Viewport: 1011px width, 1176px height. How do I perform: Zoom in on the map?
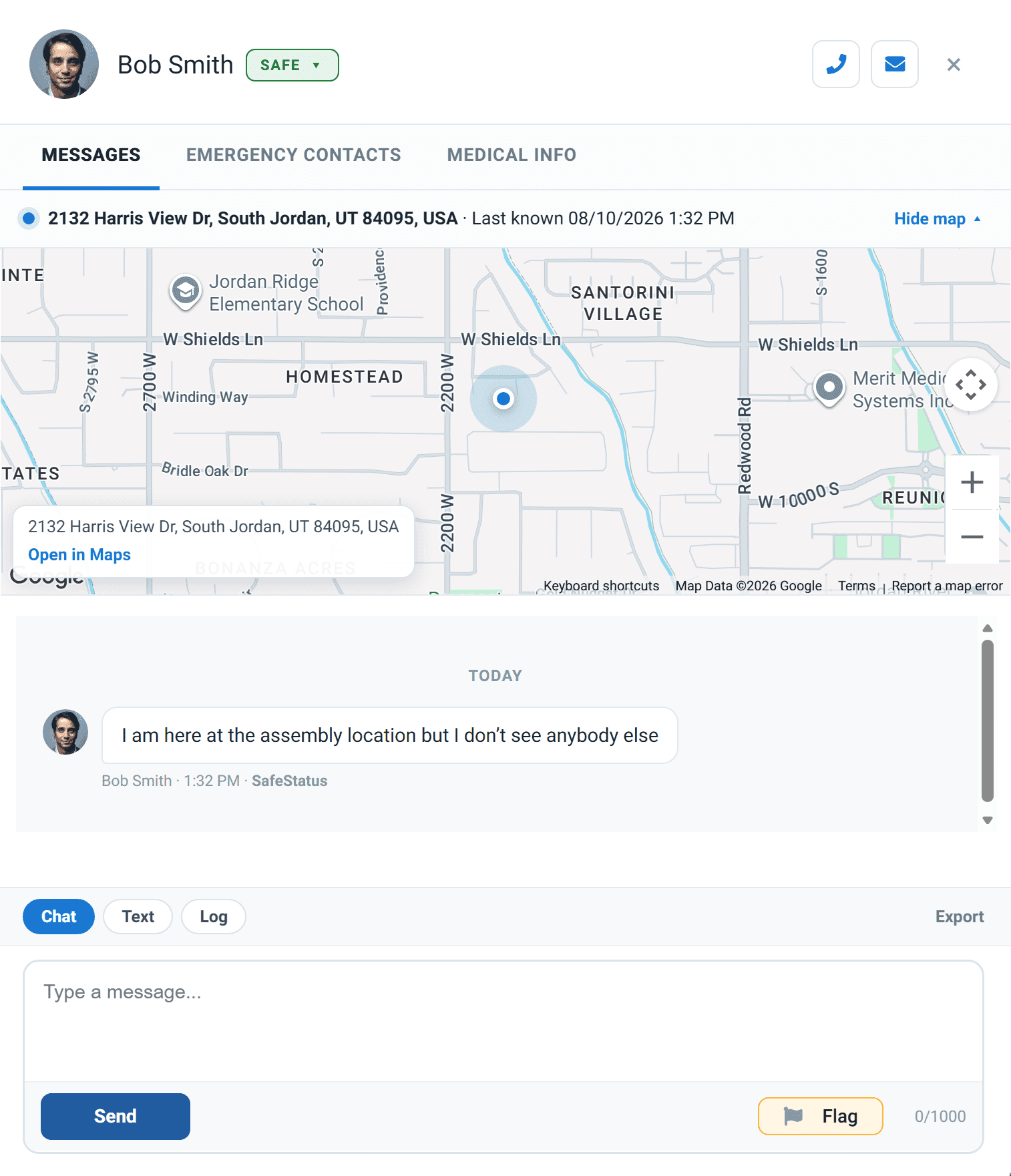972,482
